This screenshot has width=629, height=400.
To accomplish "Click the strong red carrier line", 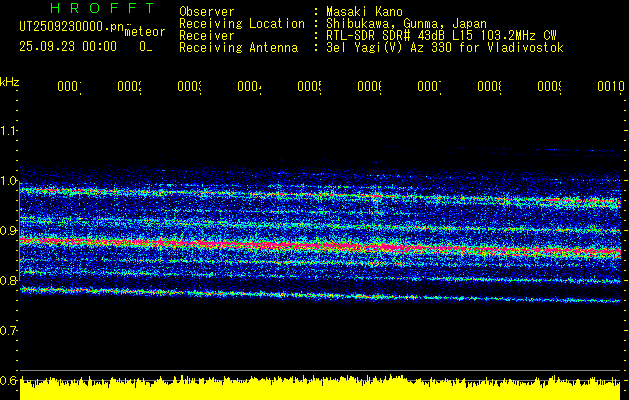I will (x=320, y=246).
